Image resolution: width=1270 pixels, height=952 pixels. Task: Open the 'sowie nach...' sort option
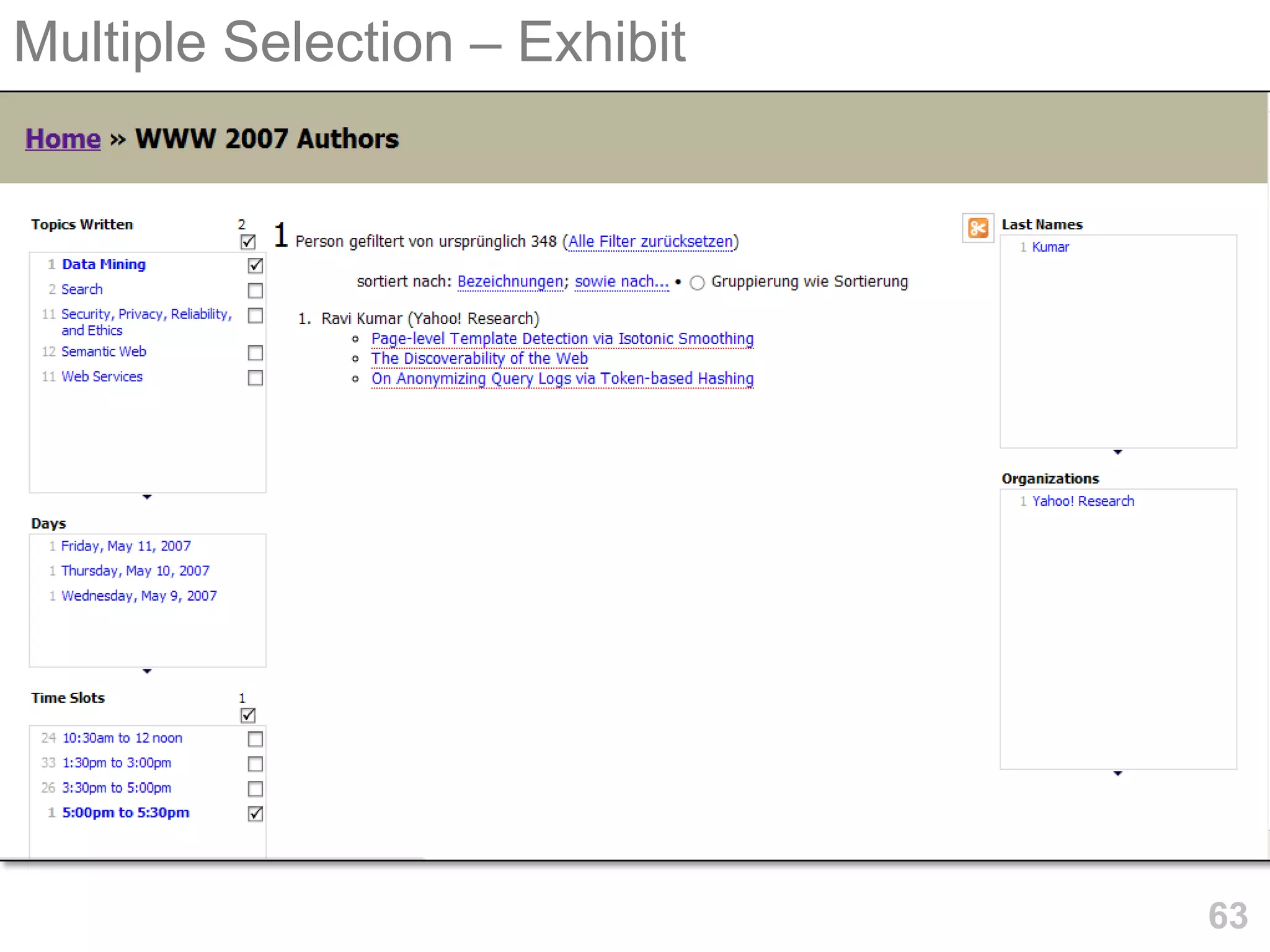(x=621, y=281)
